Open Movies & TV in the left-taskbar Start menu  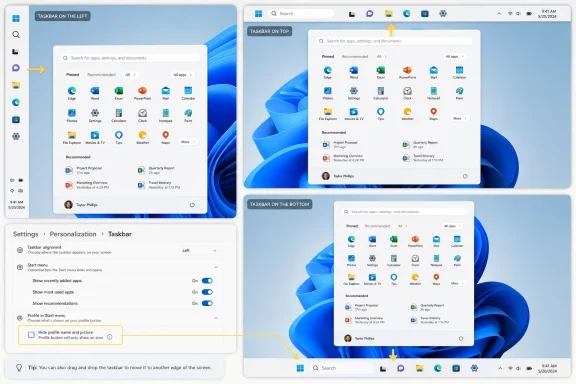pos(95,137)
